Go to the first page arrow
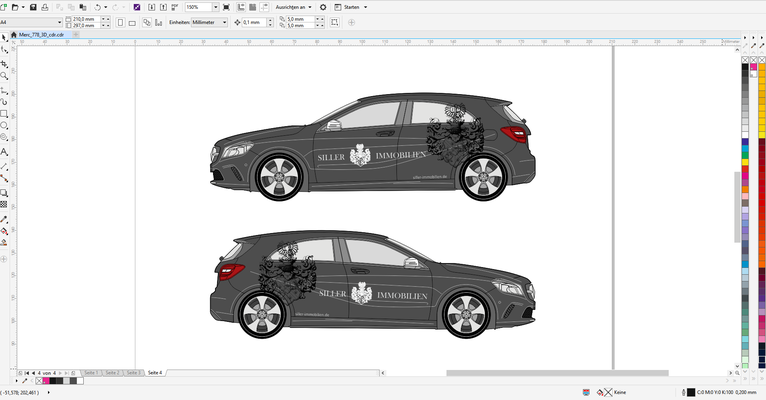The height and width of the screenshot is (400, 766). tap(27, 373)
